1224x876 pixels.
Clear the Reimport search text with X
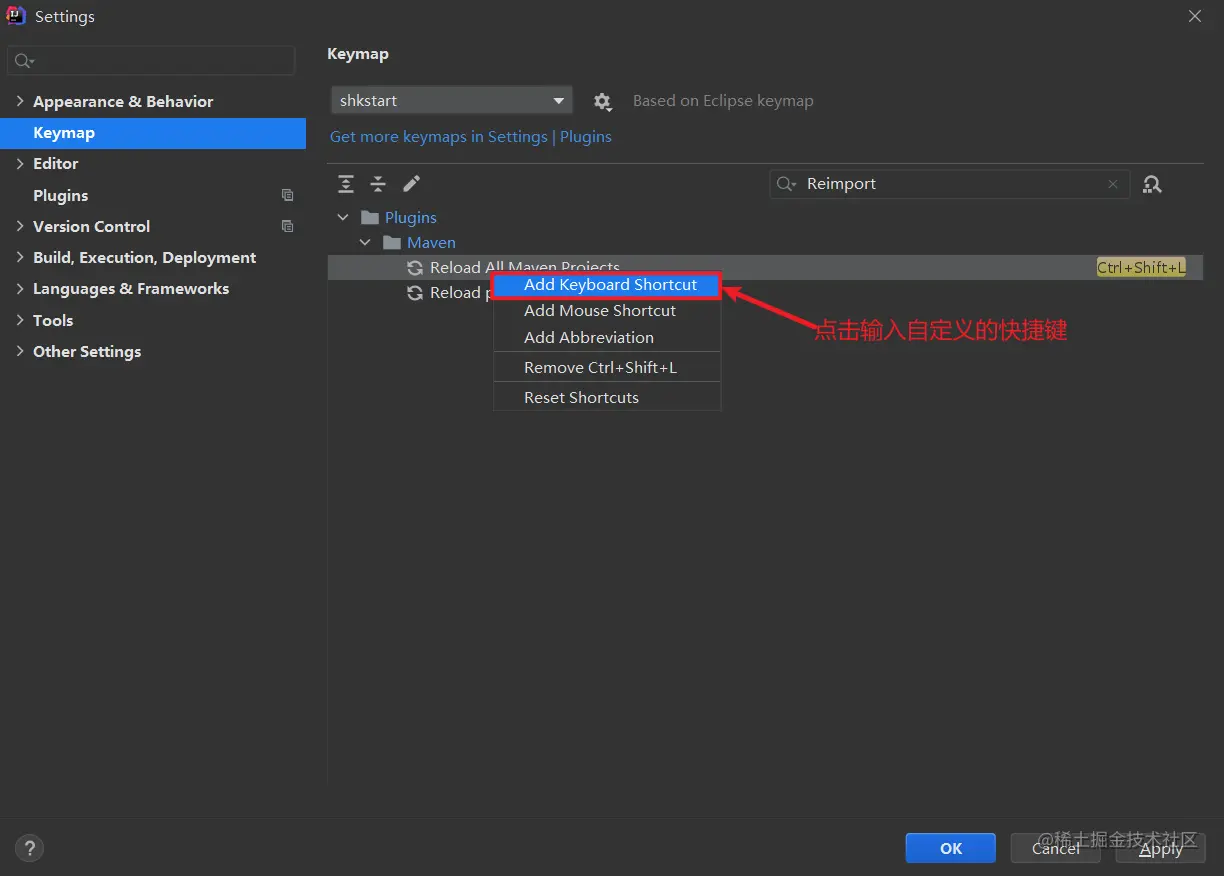1113,184
